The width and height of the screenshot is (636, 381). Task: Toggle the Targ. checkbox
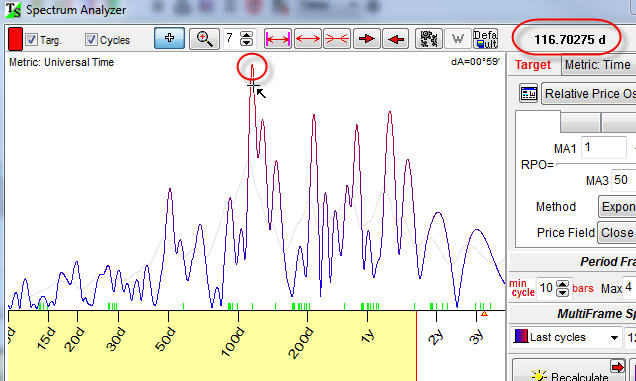tap(32, 40)
